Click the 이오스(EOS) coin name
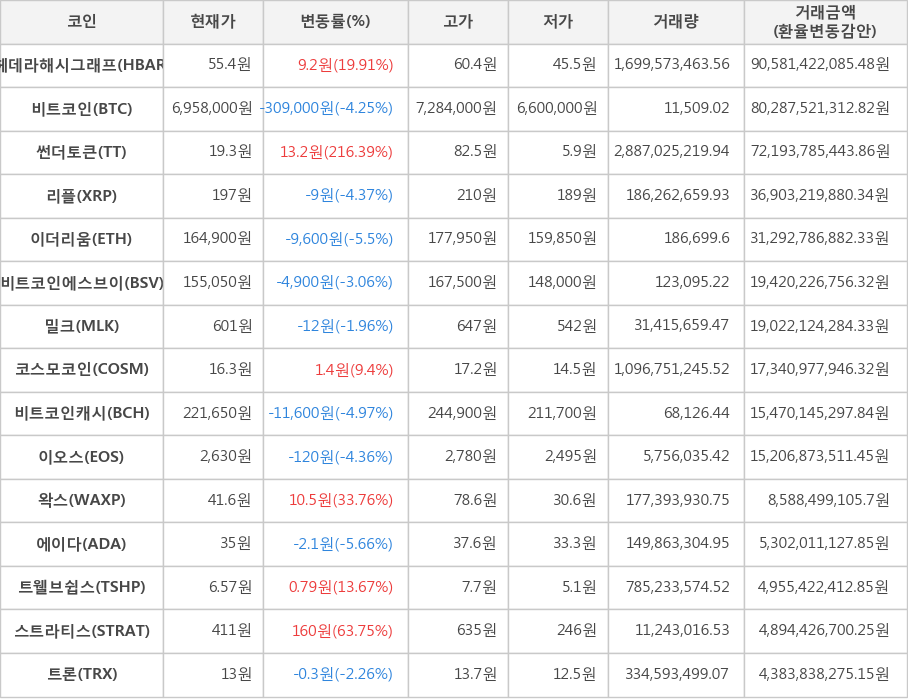This screenshot has height=700, width=908. pyautogui.click(x=82, y=456)
